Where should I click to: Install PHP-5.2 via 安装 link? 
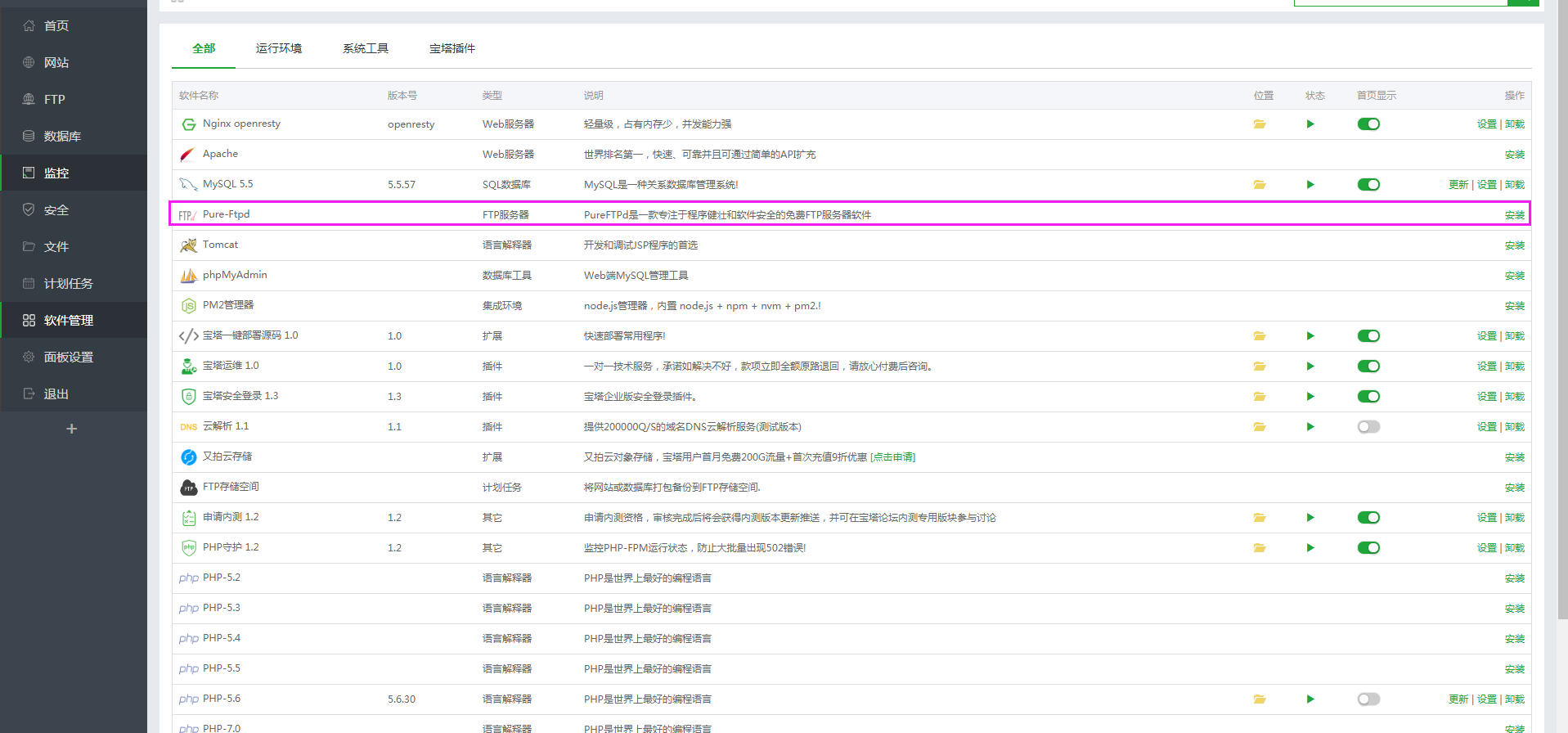pyautogui.click(x=1515, y=578)
